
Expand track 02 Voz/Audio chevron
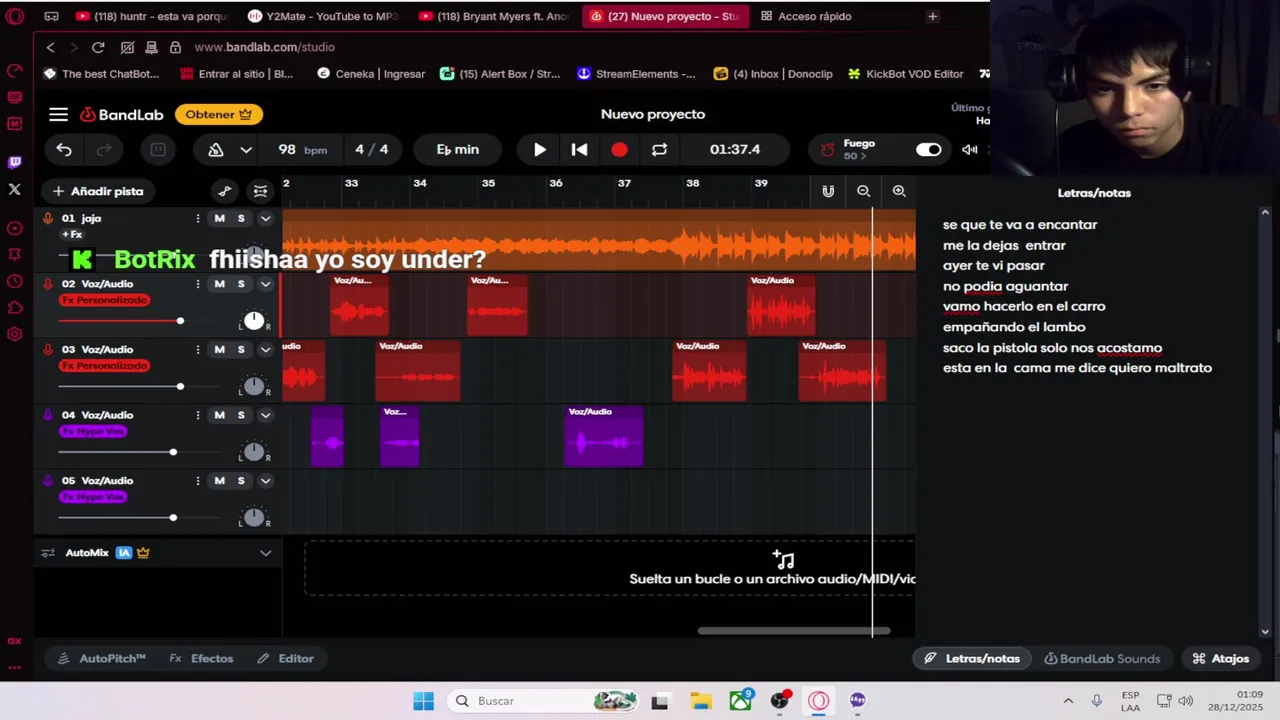tap(265, 284)
